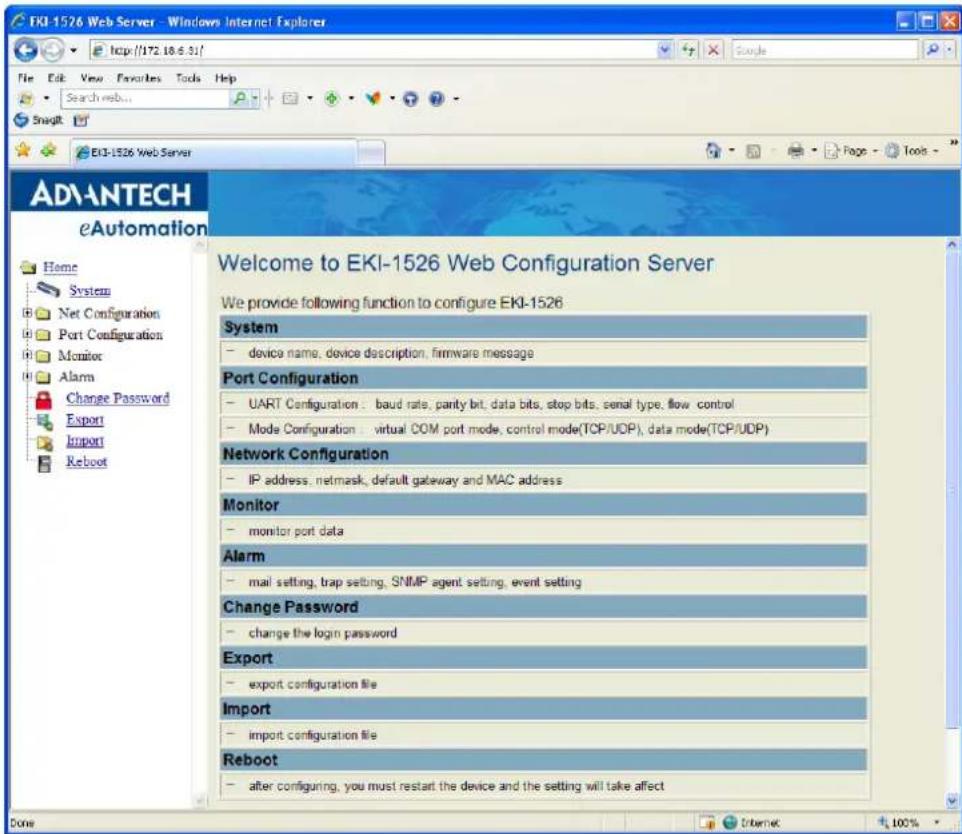Select the EKI-1526 Web Server tab

coord(215,152)
